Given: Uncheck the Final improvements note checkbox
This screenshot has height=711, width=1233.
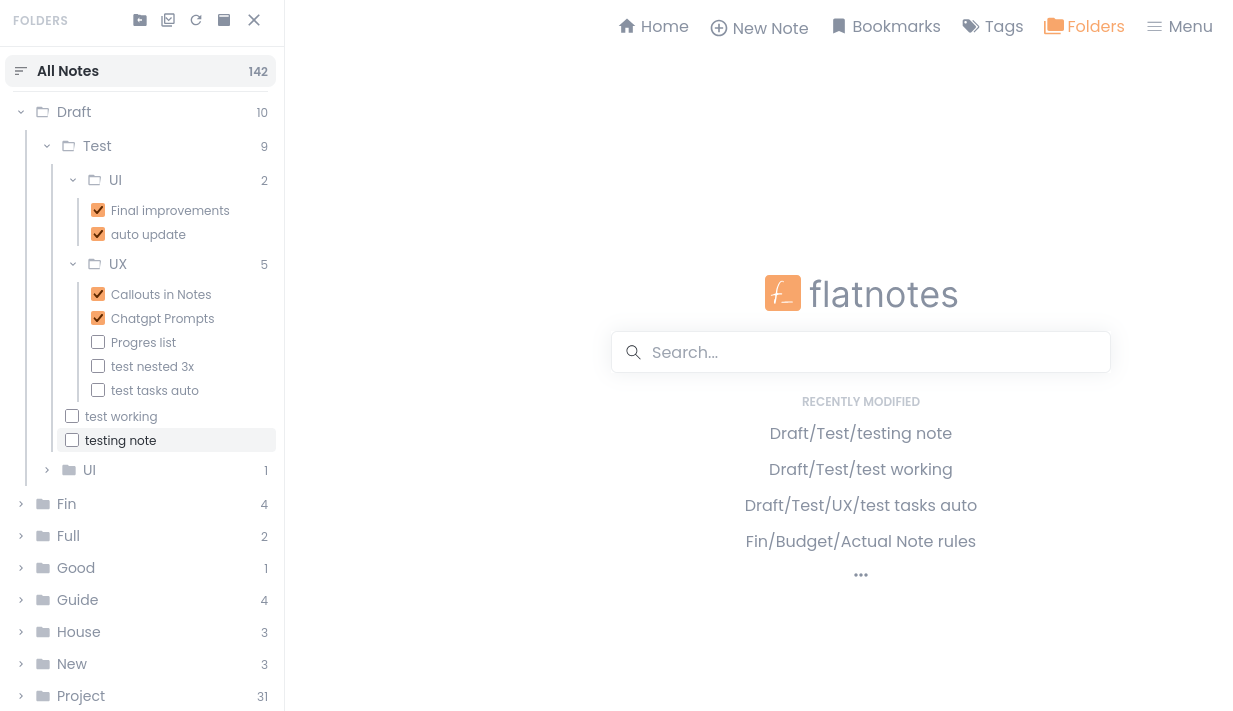Looking at the screenshot, I should [98, 210].
